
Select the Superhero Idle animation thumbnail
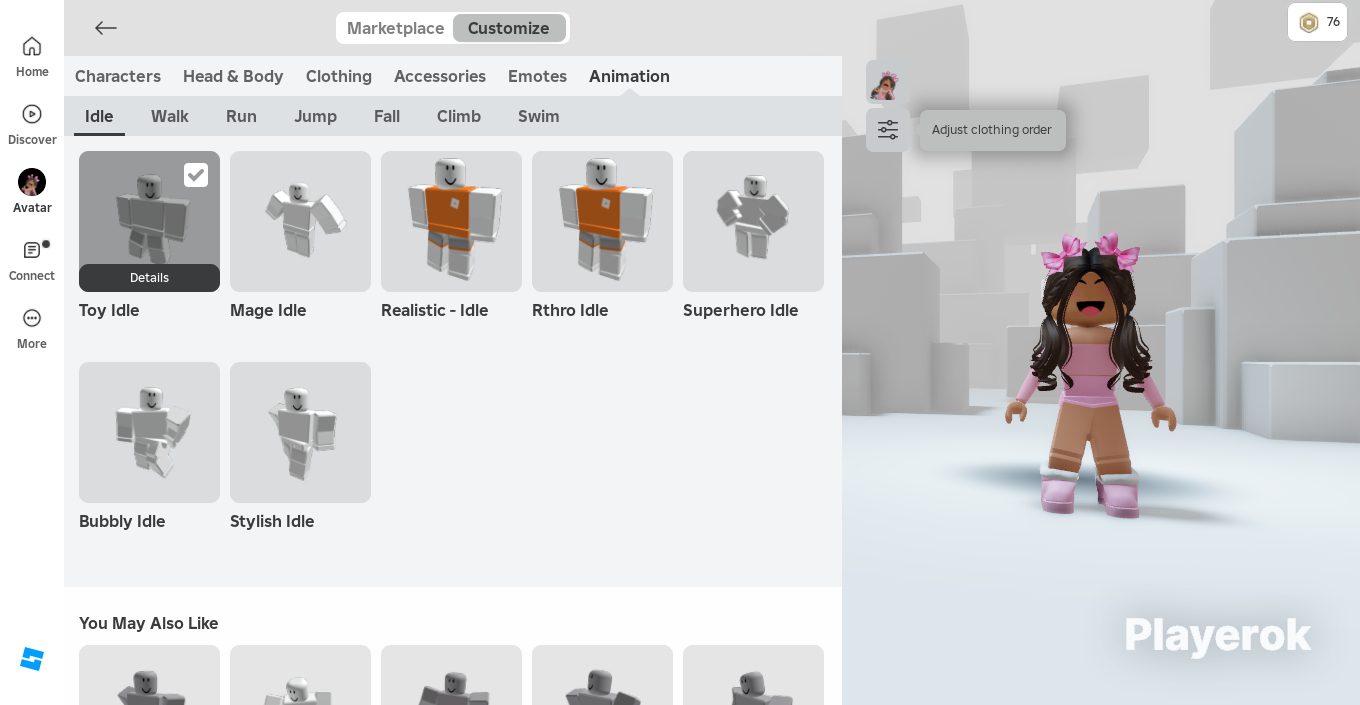coord(753,221)
